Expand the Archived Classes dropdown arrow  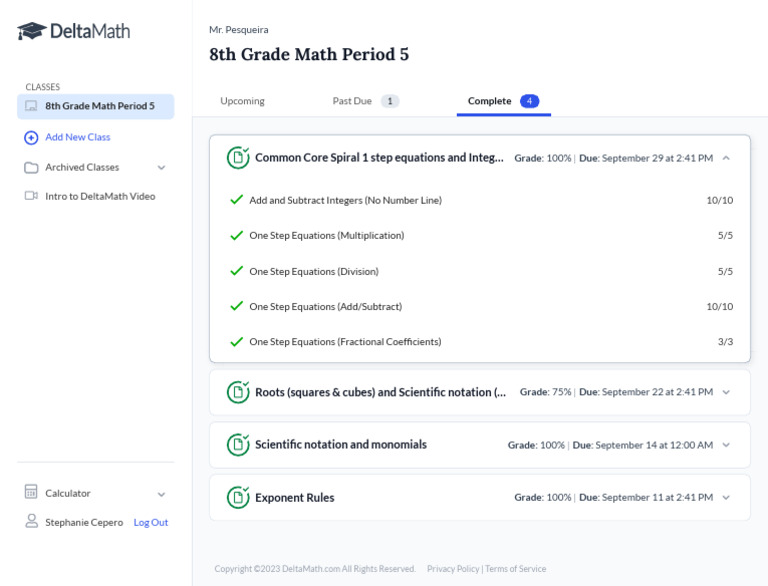pos(162,167)
